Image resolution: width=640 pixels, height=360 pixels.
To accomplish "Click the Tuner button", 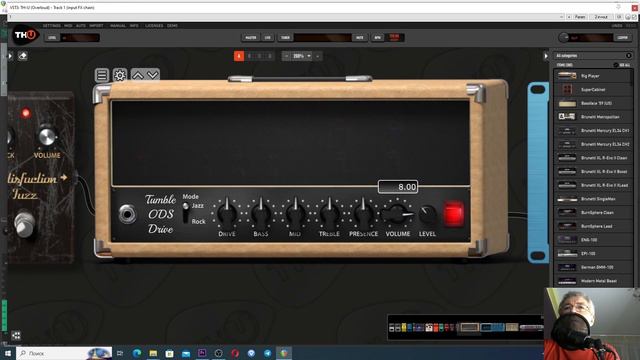I will tap(285, 38).
